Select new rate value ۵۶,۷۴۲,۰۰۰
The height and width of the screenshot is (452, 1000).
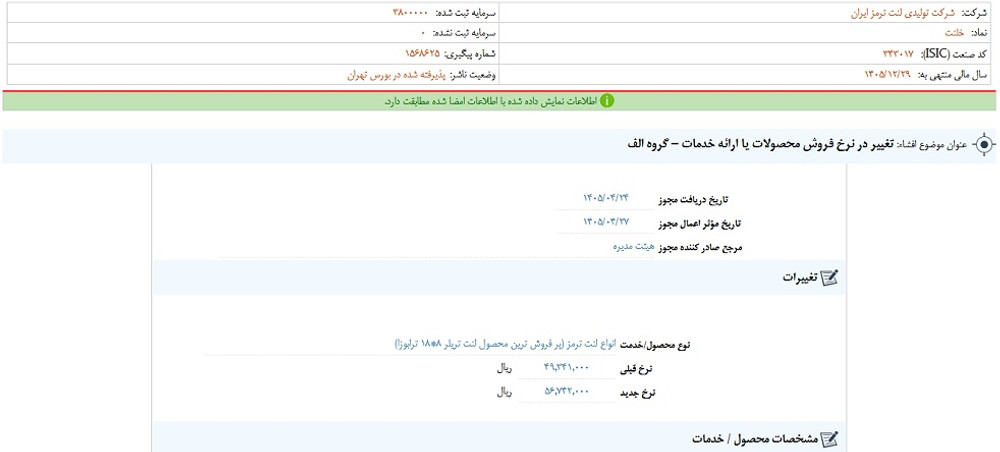[566, 393]
